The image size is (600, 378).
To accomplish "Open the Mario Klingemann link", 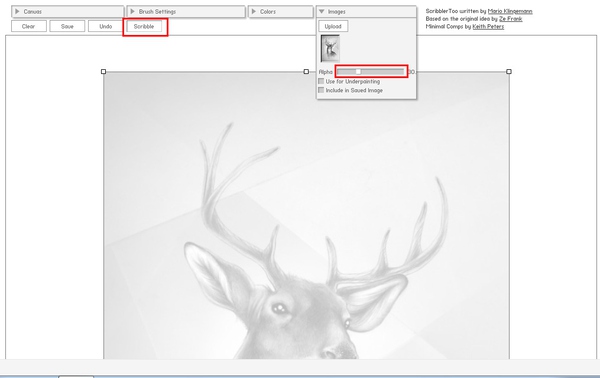I will [510, 11].
